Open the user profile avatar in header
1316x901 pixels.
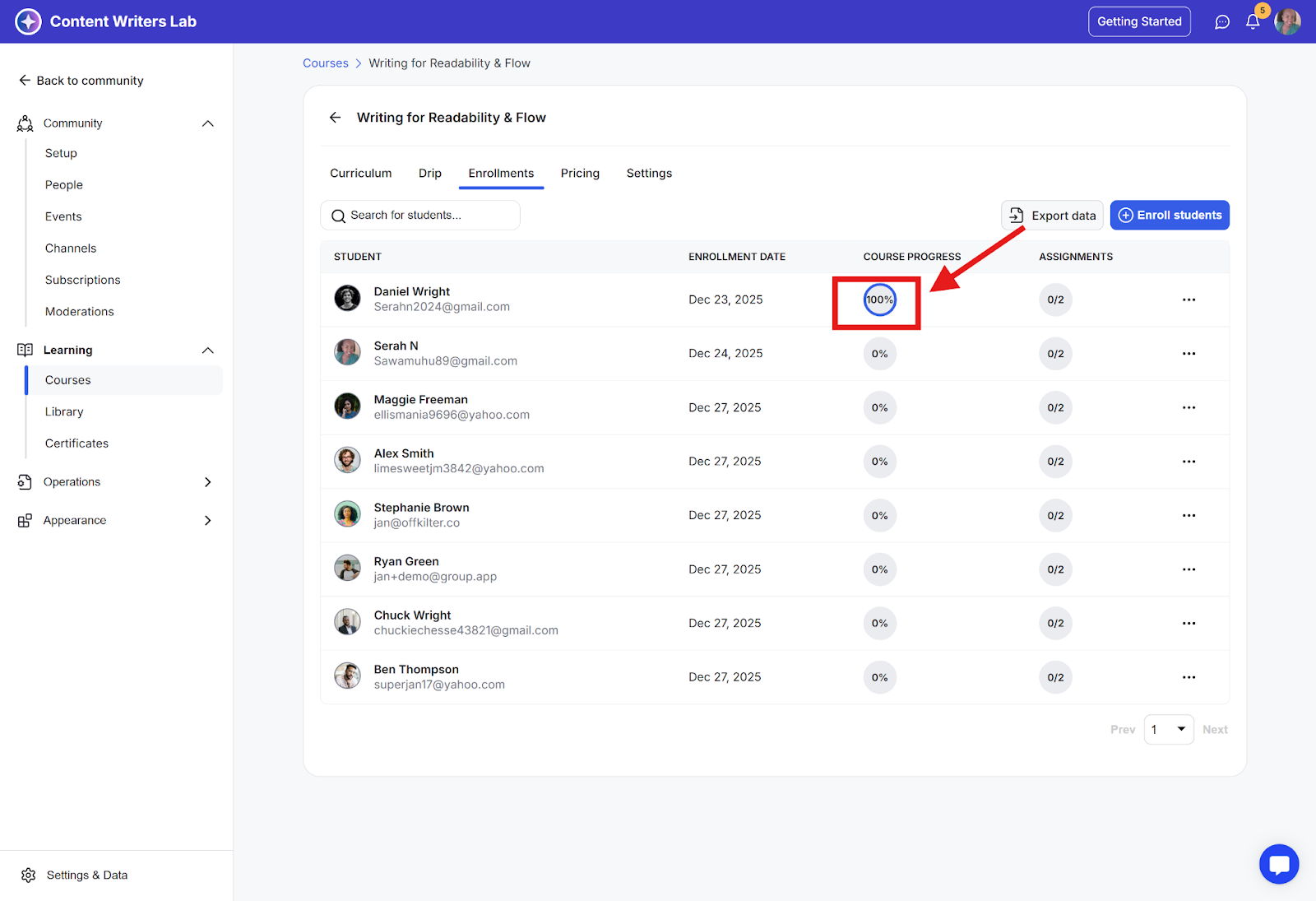tap(1287, 22)
